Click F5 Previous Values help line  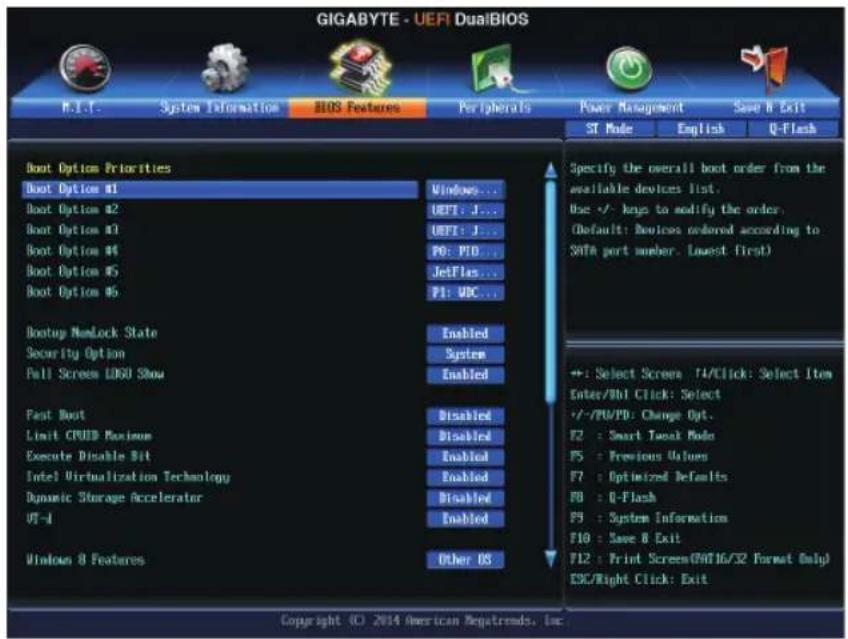[x=639, y=456]
